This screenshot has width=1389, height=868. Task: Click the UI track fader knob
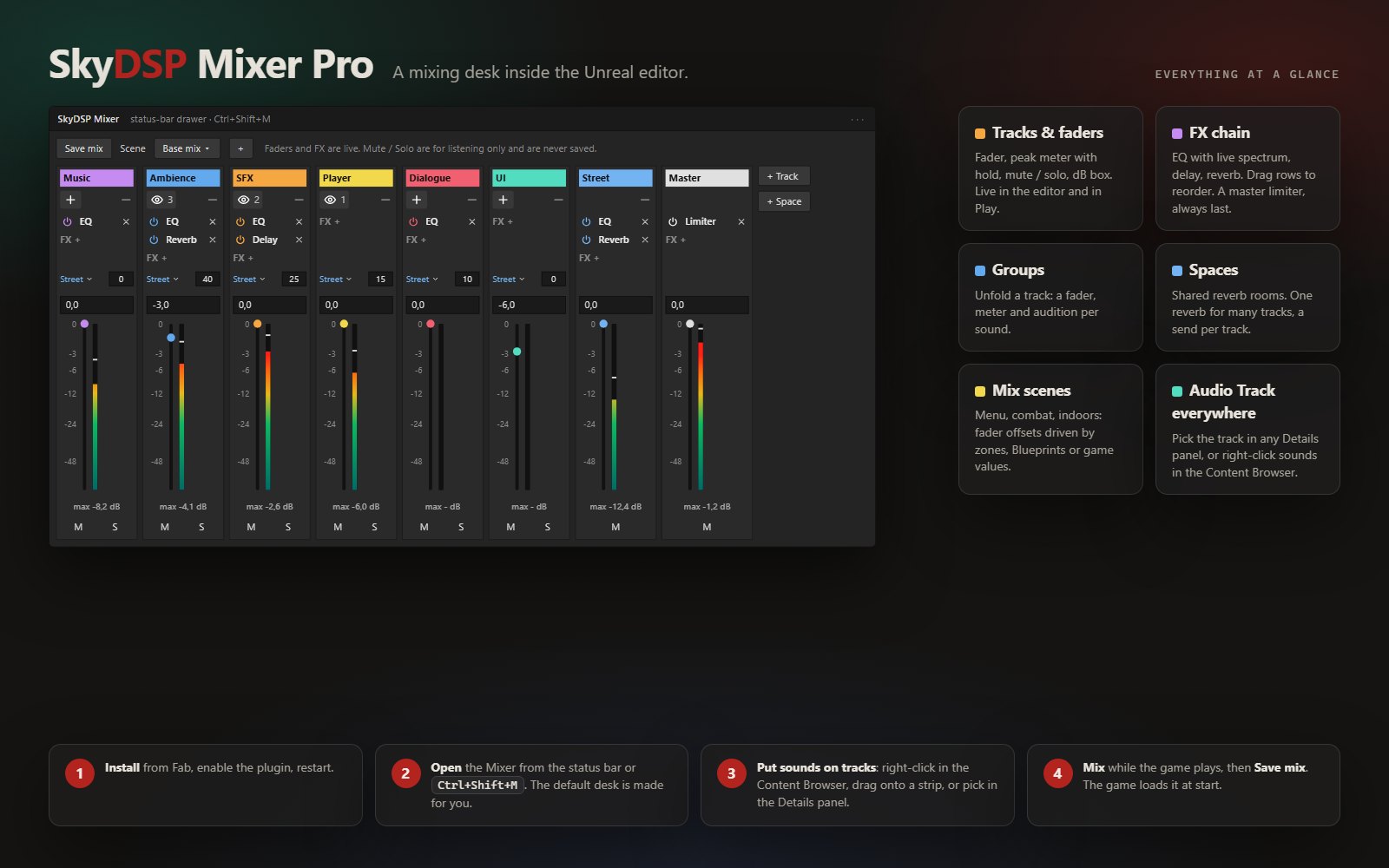tap(517, 352)
